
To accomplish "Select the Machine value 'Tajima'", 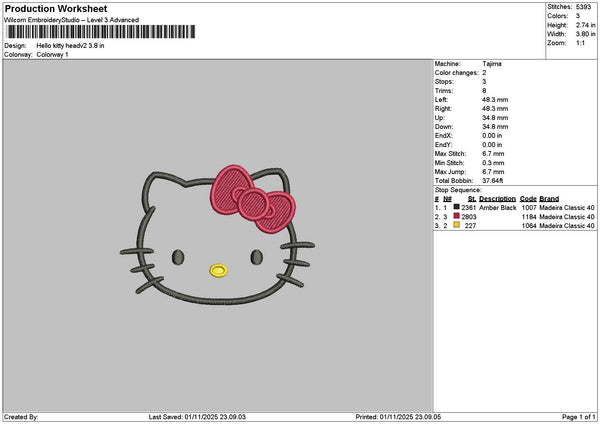I will click(x=492, y=64).
